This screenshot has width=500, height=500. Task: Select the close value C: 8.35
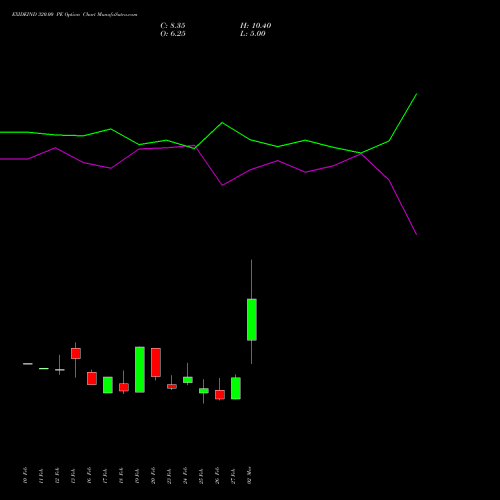[x=173, y=26]
